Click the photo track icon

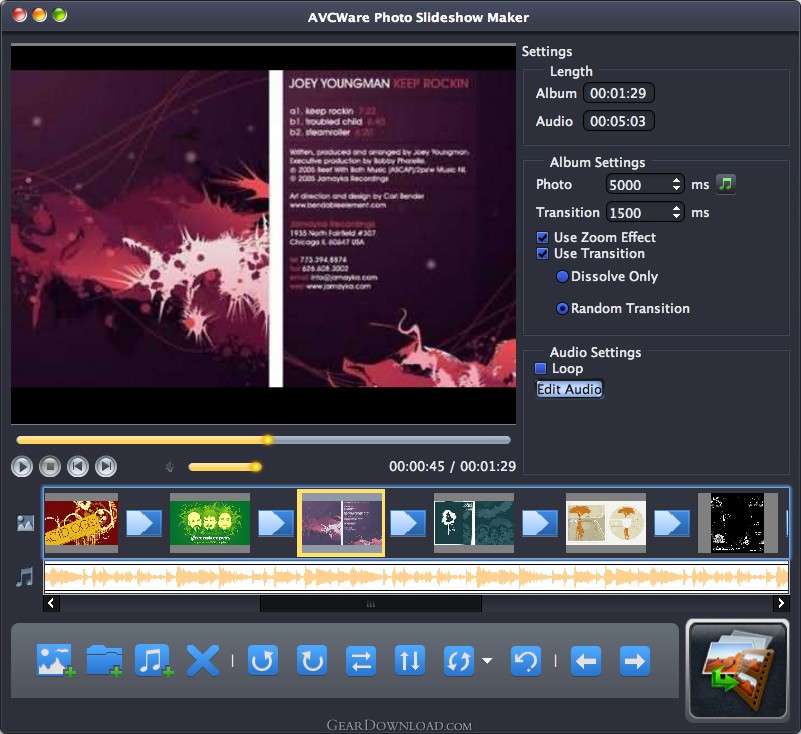[25, 523]
